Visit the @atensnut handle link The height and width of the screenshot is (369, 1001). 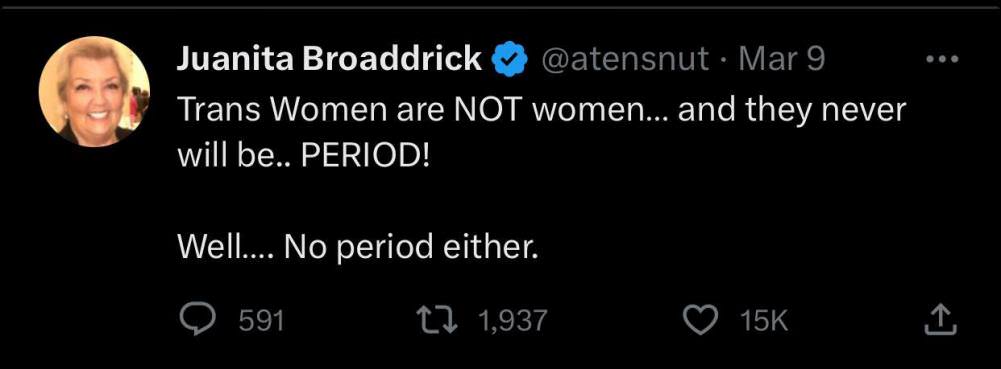click(626, 59)
